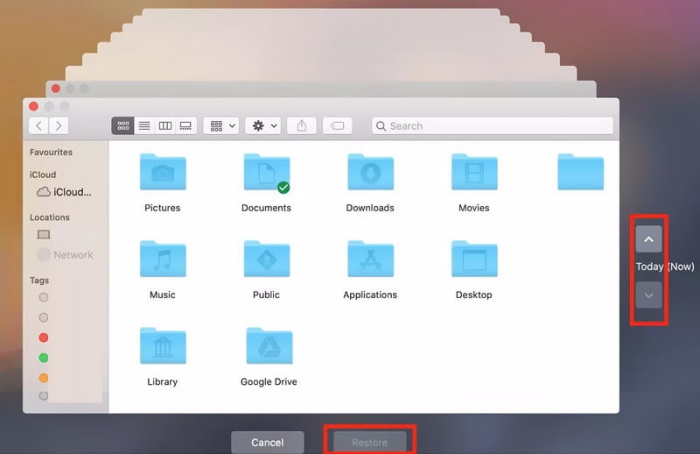
Task: Click the Cancel button
Action: point(267,442)
